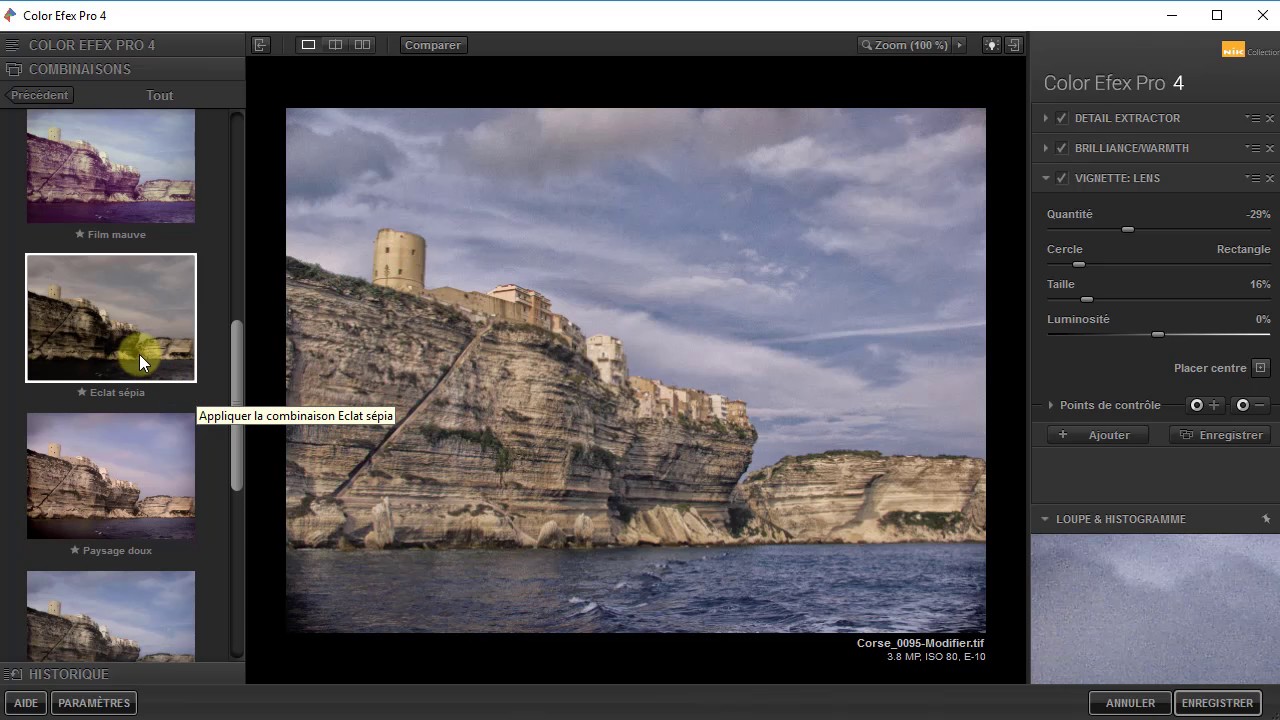
Task: Open the Aide help button
Action: (x=26, y=703)
